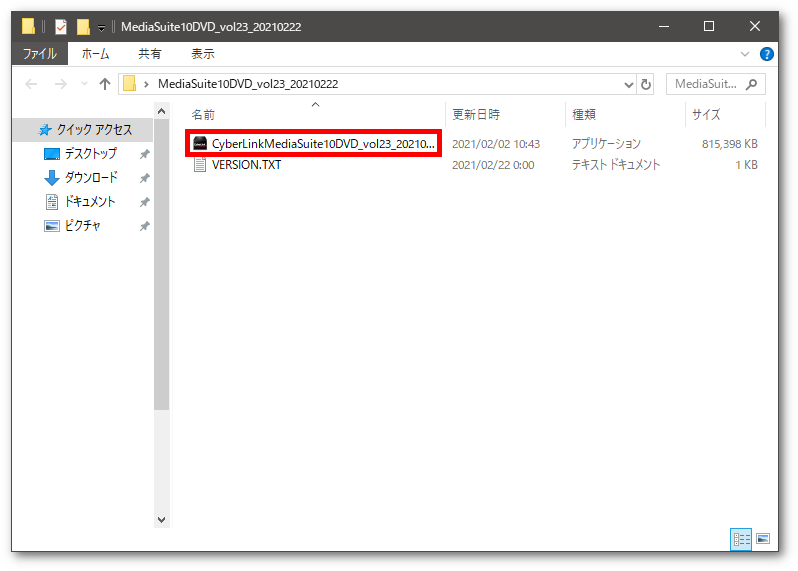Click the 1 KB size cell

pyautogui.click(x=746, y=165)
